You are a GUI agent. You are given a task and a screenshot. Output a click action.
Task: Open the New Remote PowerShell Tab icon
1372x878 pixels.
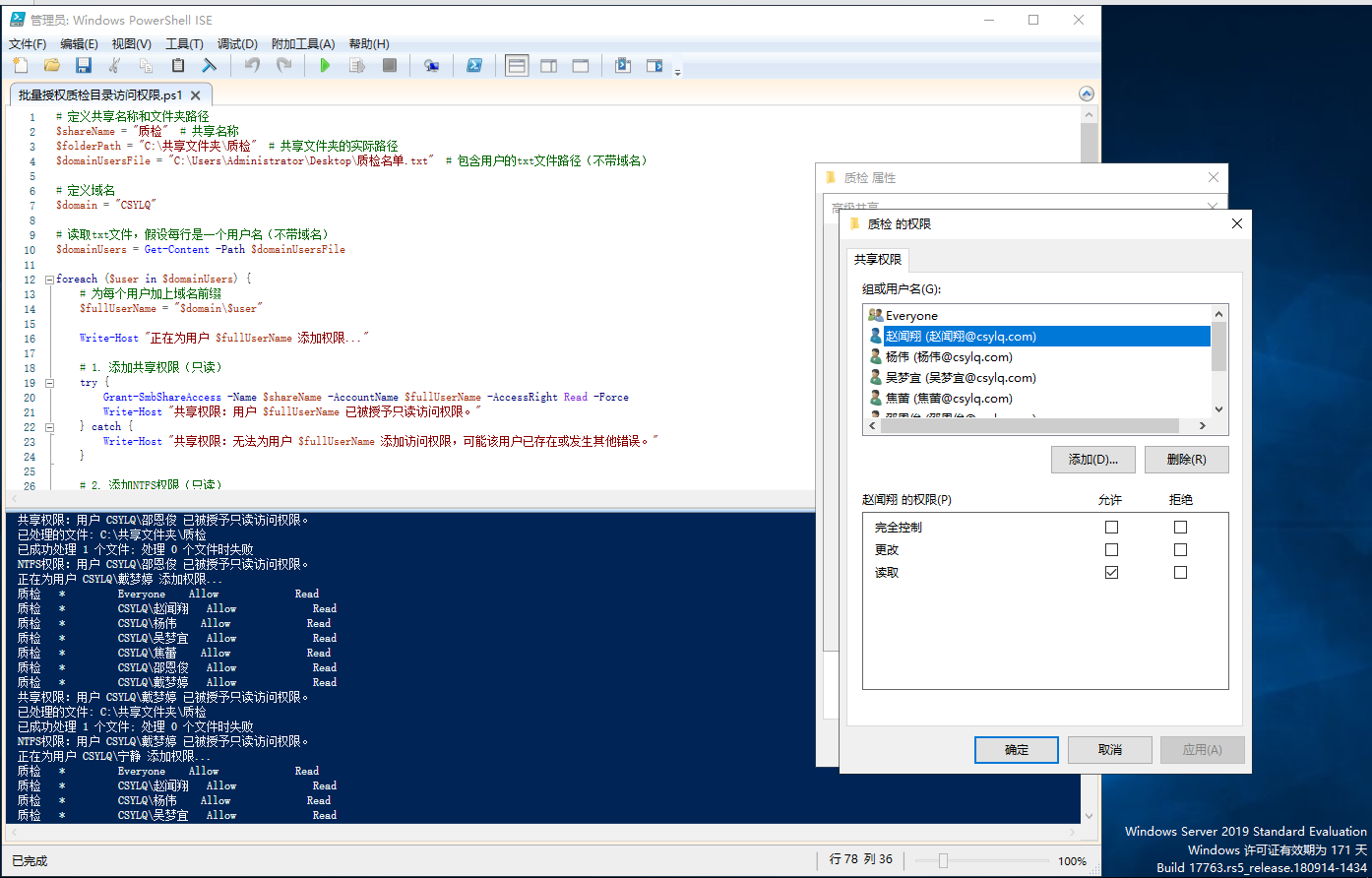[x=431, y=66]
